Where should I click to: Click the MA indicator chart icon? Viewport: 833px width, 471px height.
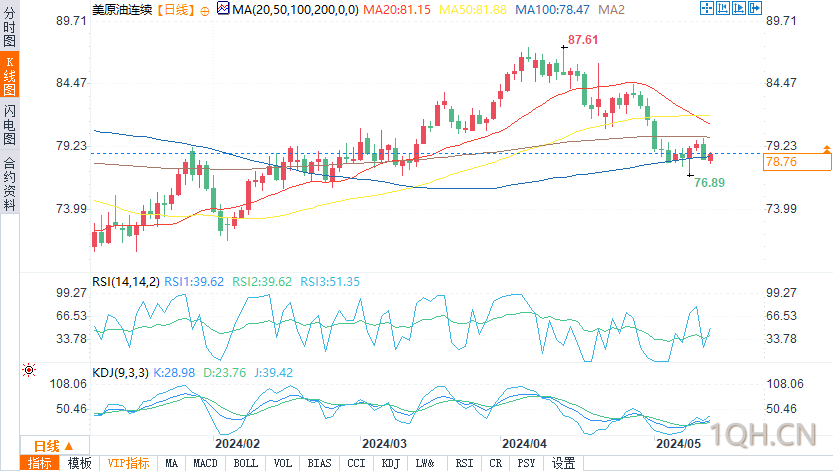(x=224, y=8)
